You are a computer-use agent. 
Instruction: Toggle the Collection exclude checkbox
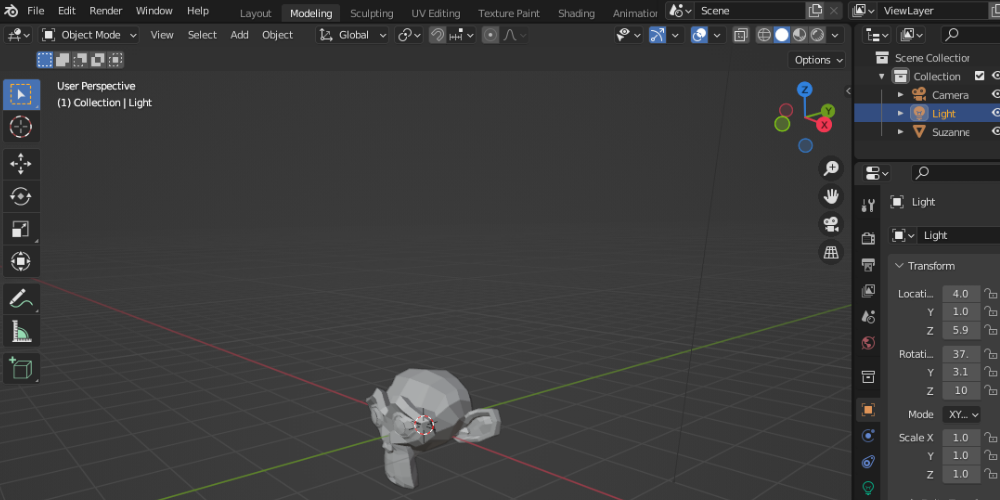tap(980, 76)
